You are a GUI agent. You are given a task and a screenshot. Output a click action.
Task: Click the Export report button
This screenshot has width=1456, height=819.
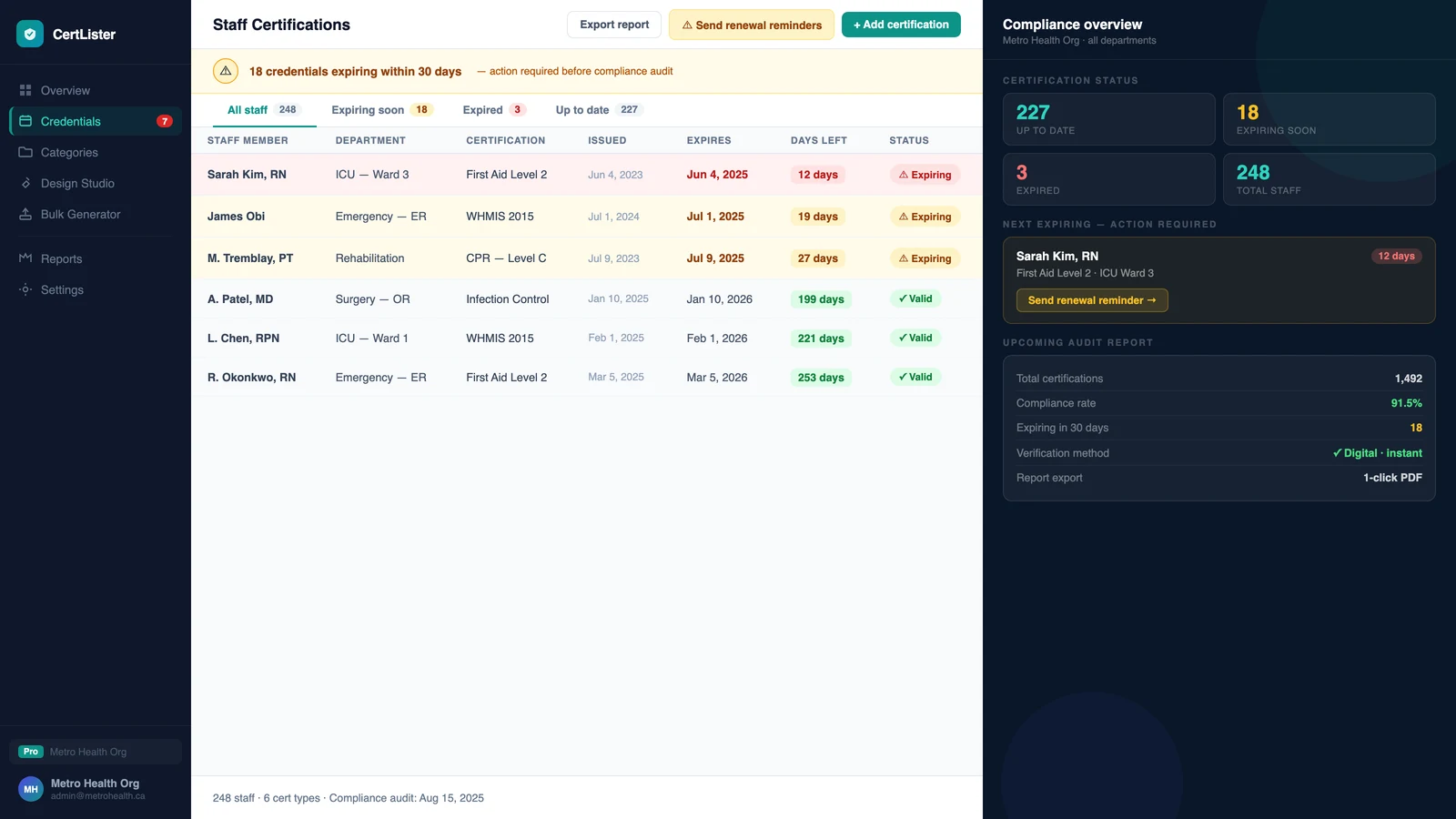(614, 25)
